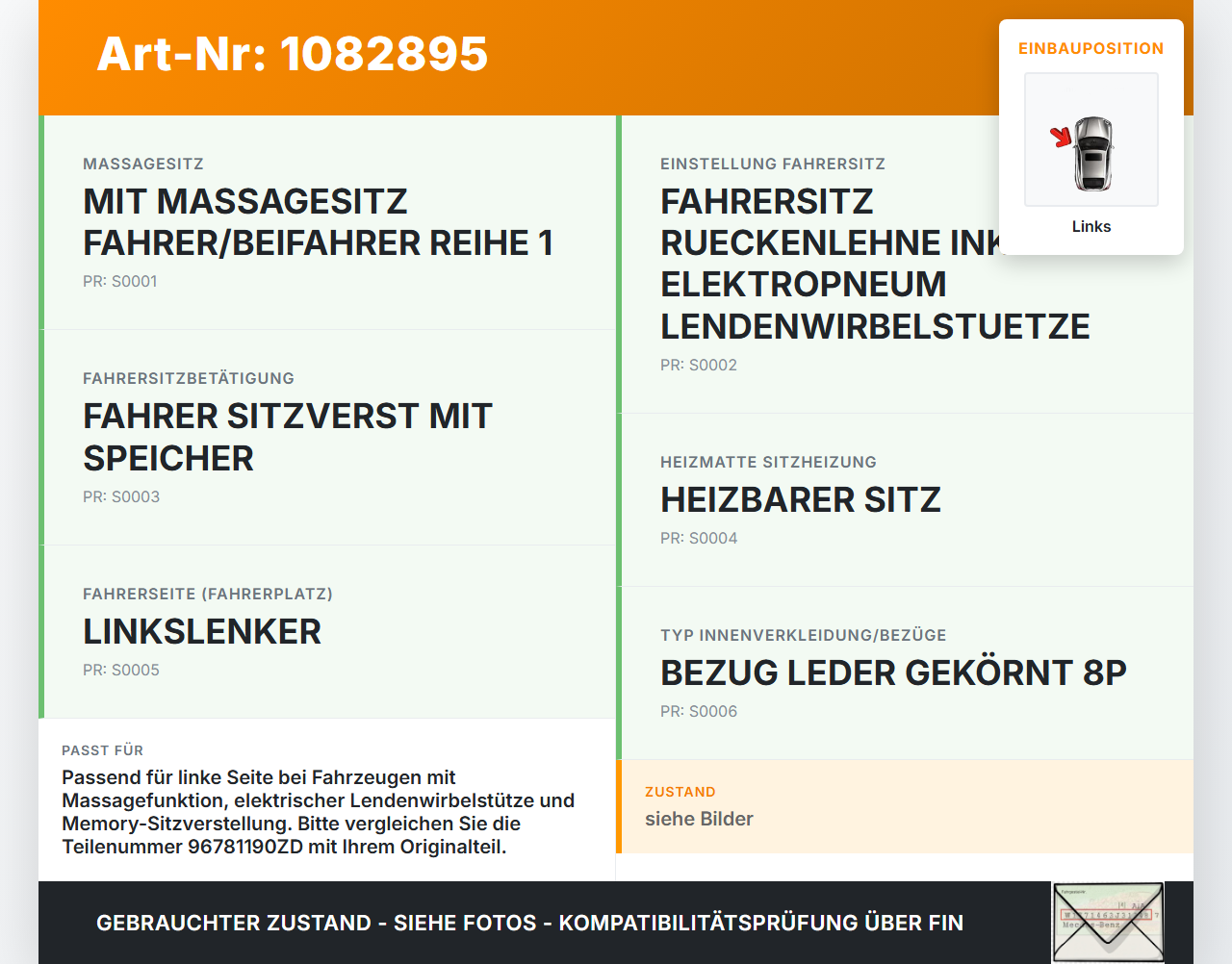
Task: Click HEIZMATTE SITZHEIZUNG label
Action: (768, 462)
